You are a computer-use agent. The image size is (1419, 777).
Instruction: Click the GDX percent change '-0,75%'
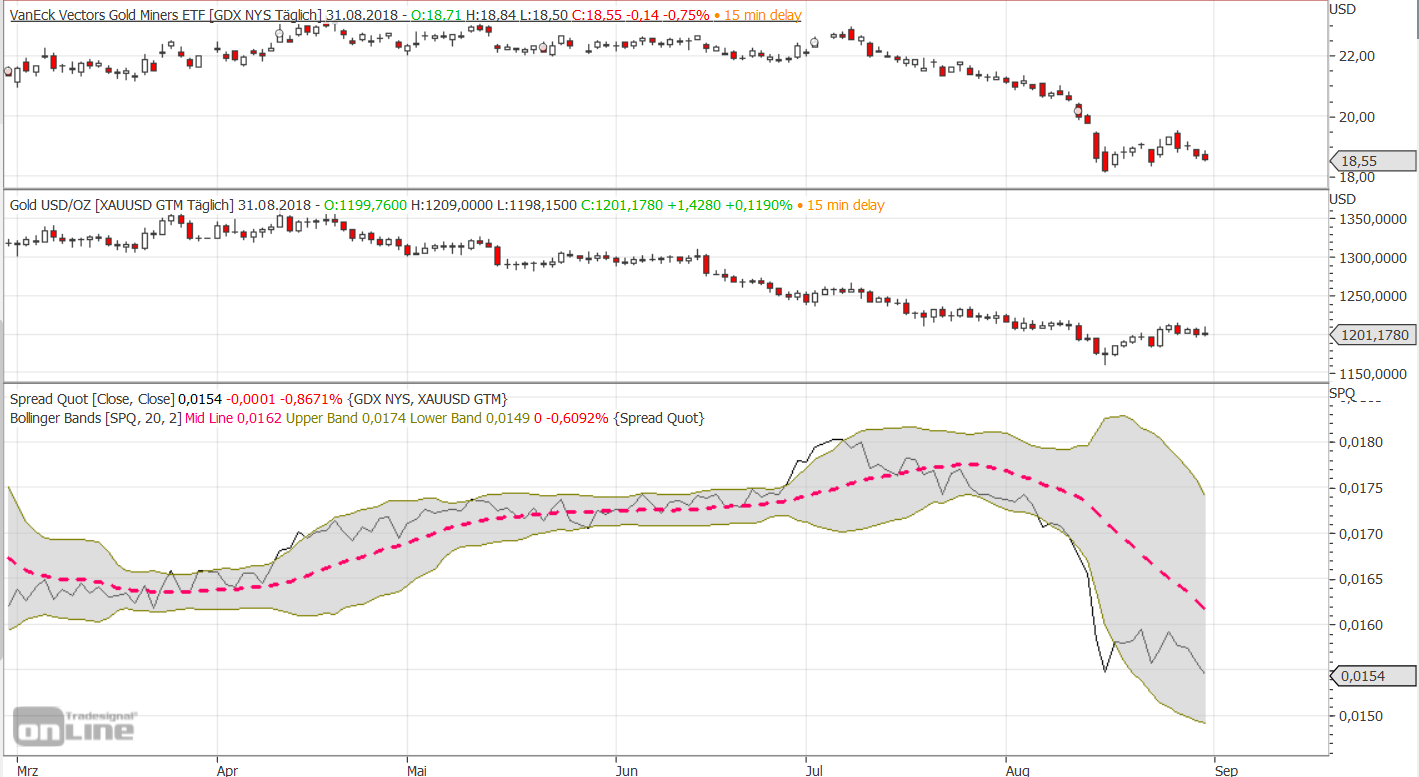coord(685,15)
